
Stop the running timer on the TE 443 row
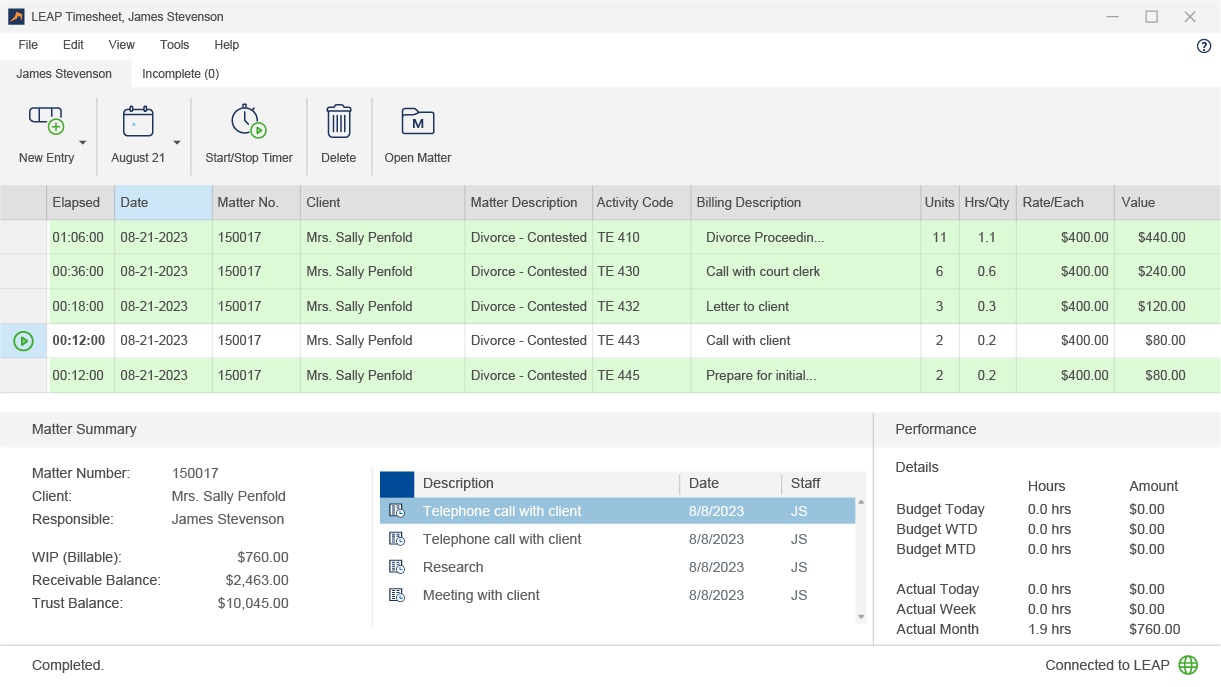click(x=21, y=341)
